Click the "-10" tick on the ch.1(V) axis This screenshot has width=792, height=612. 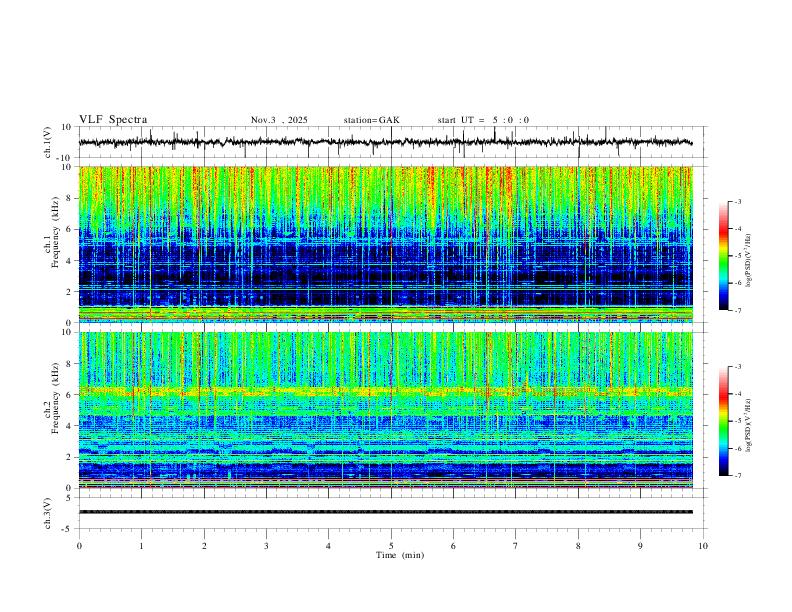point(66,158)
